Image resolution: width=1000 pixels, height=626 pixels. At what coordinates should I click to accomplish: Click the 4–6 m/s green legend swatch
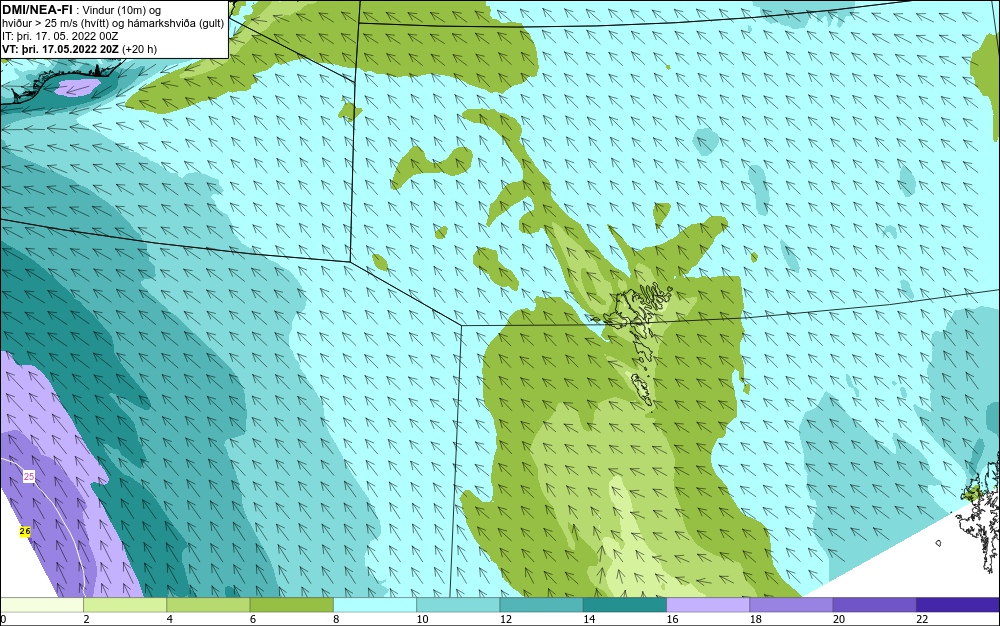click(x=209, y=605)
